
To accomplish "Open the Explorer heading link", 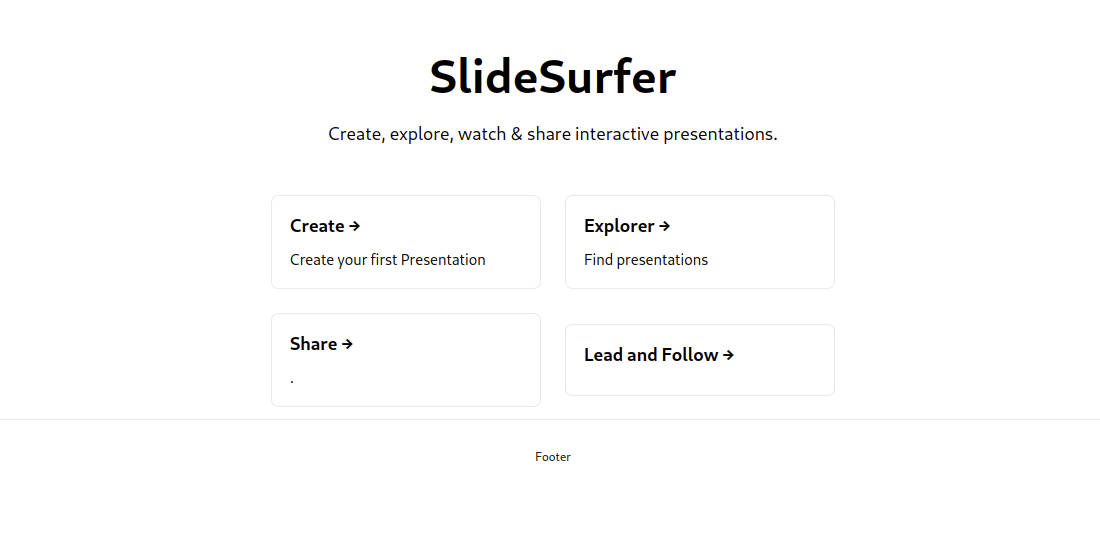I will pos(619,226).
